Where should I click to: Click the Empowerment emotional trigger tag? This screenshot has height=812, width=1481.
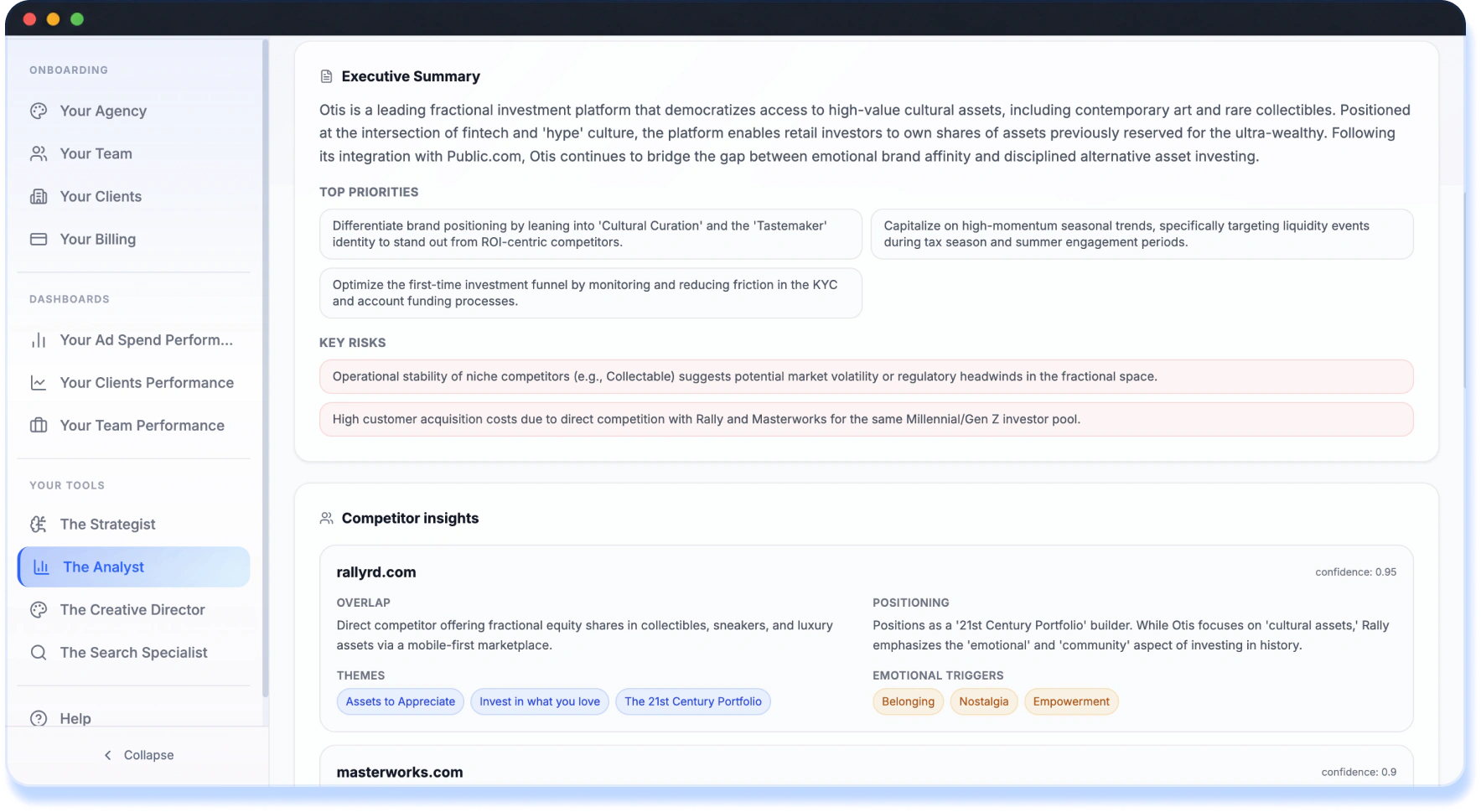(1071, 701)
